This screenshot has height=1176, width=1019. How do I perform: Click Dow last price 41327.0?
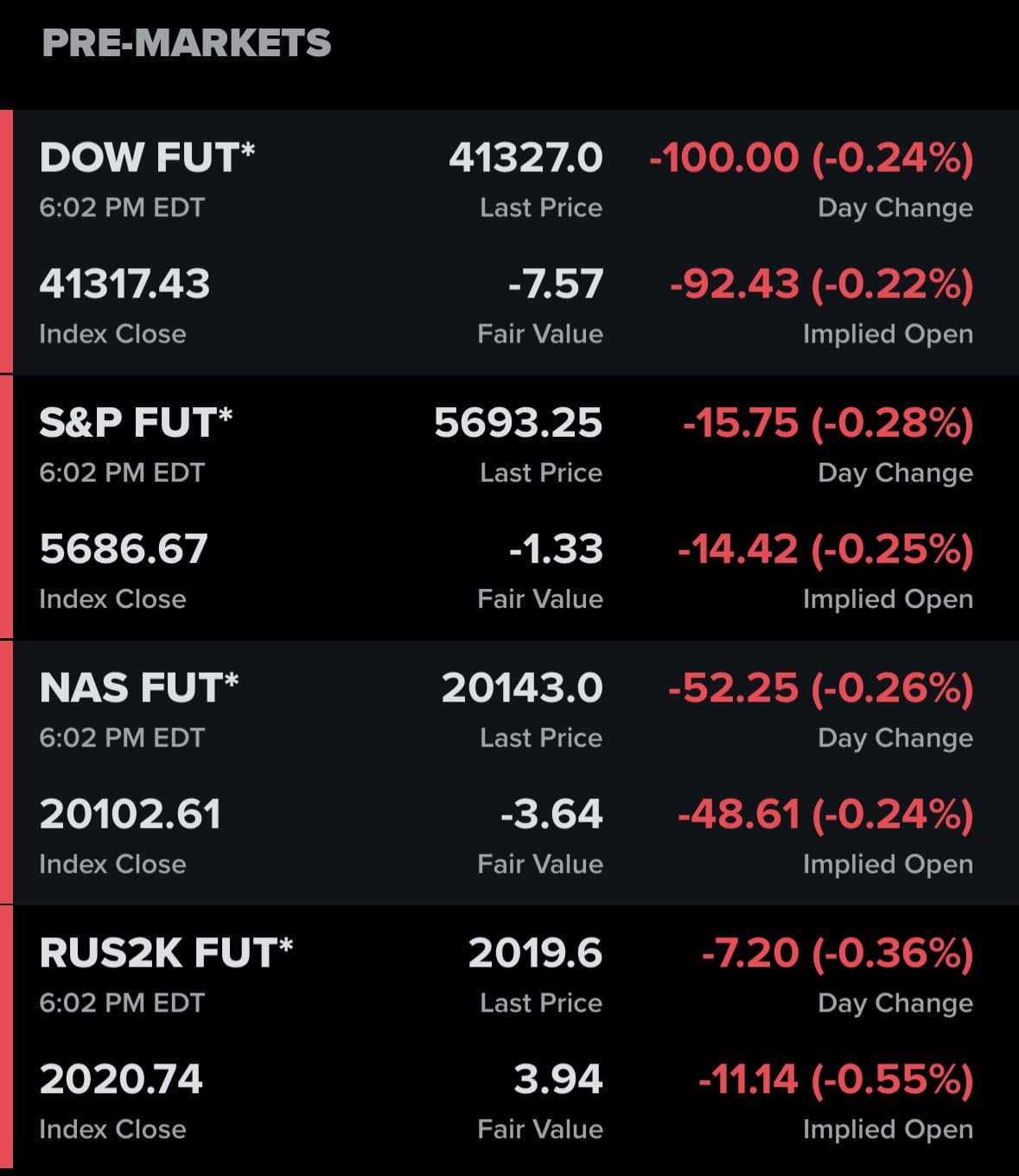525,157
